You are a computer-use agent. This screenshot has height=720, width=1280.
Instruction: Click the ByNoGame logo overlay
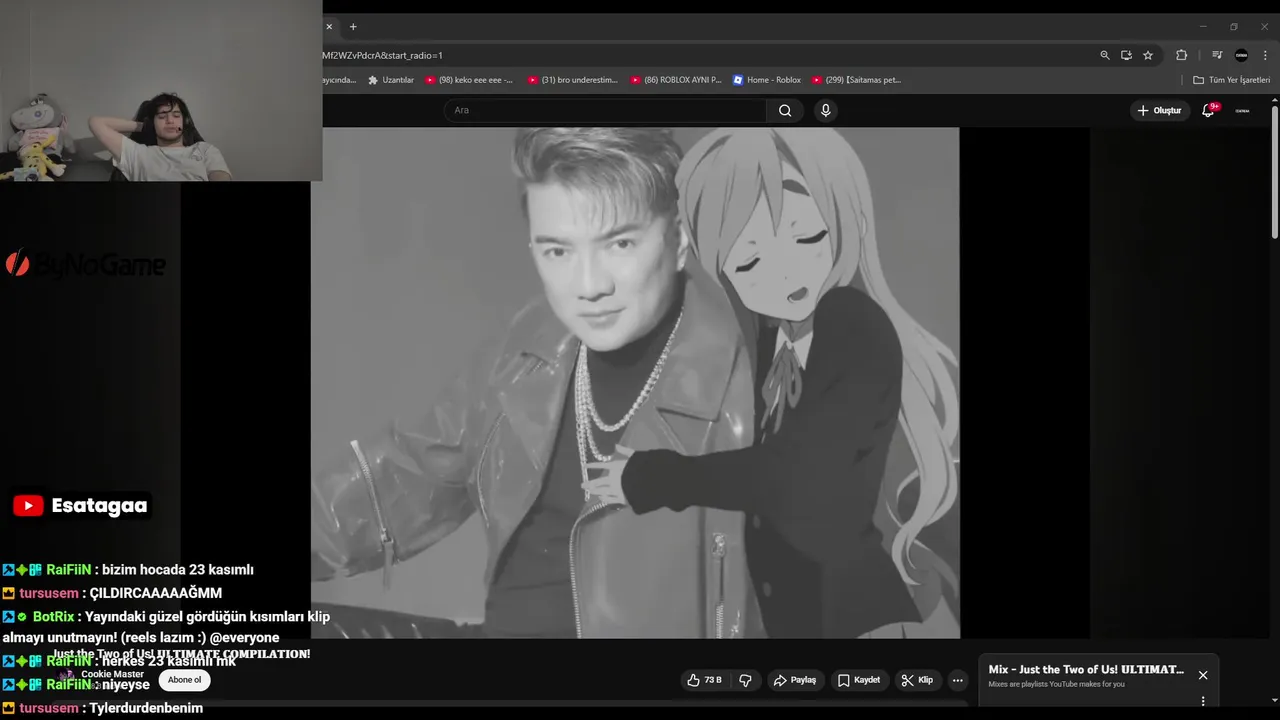[x=85, y=264]
